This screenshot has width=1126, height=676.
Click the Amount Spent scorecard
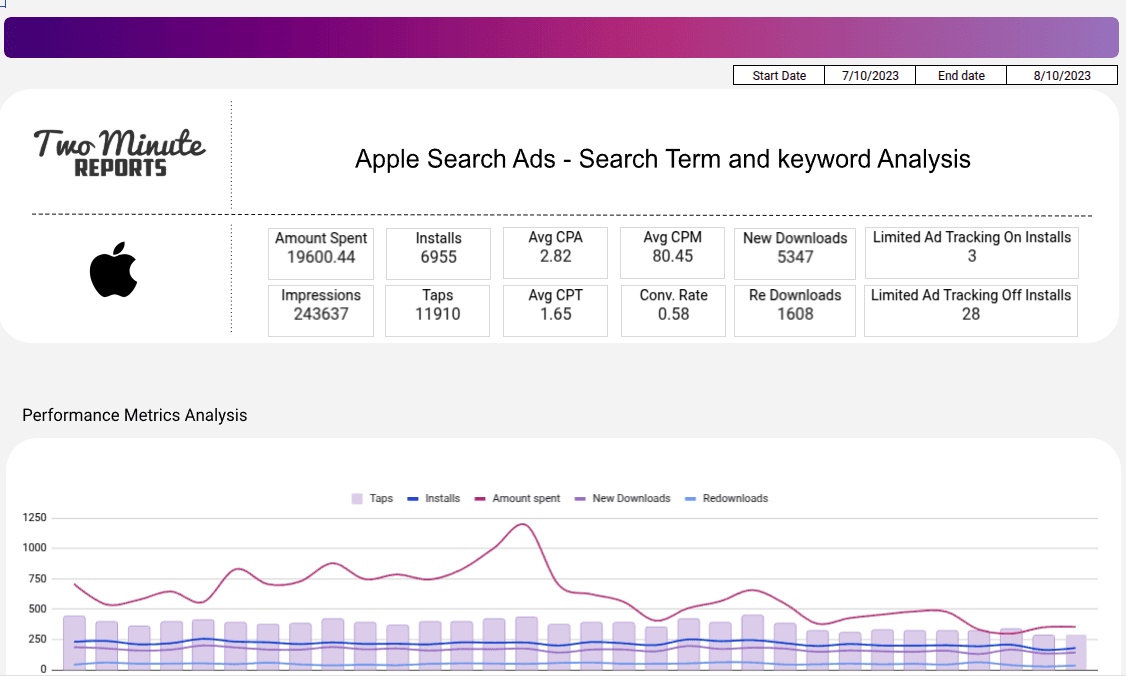(320, 253)
